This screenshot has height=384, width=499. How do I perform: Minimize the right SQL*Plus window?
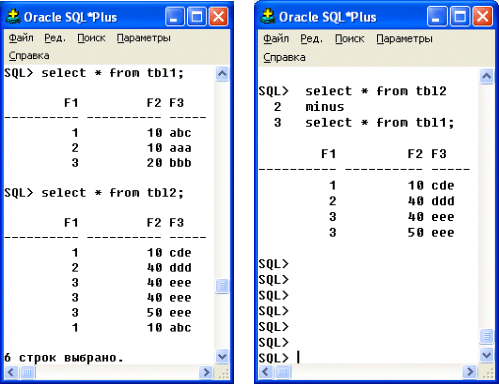click(437, 17)
